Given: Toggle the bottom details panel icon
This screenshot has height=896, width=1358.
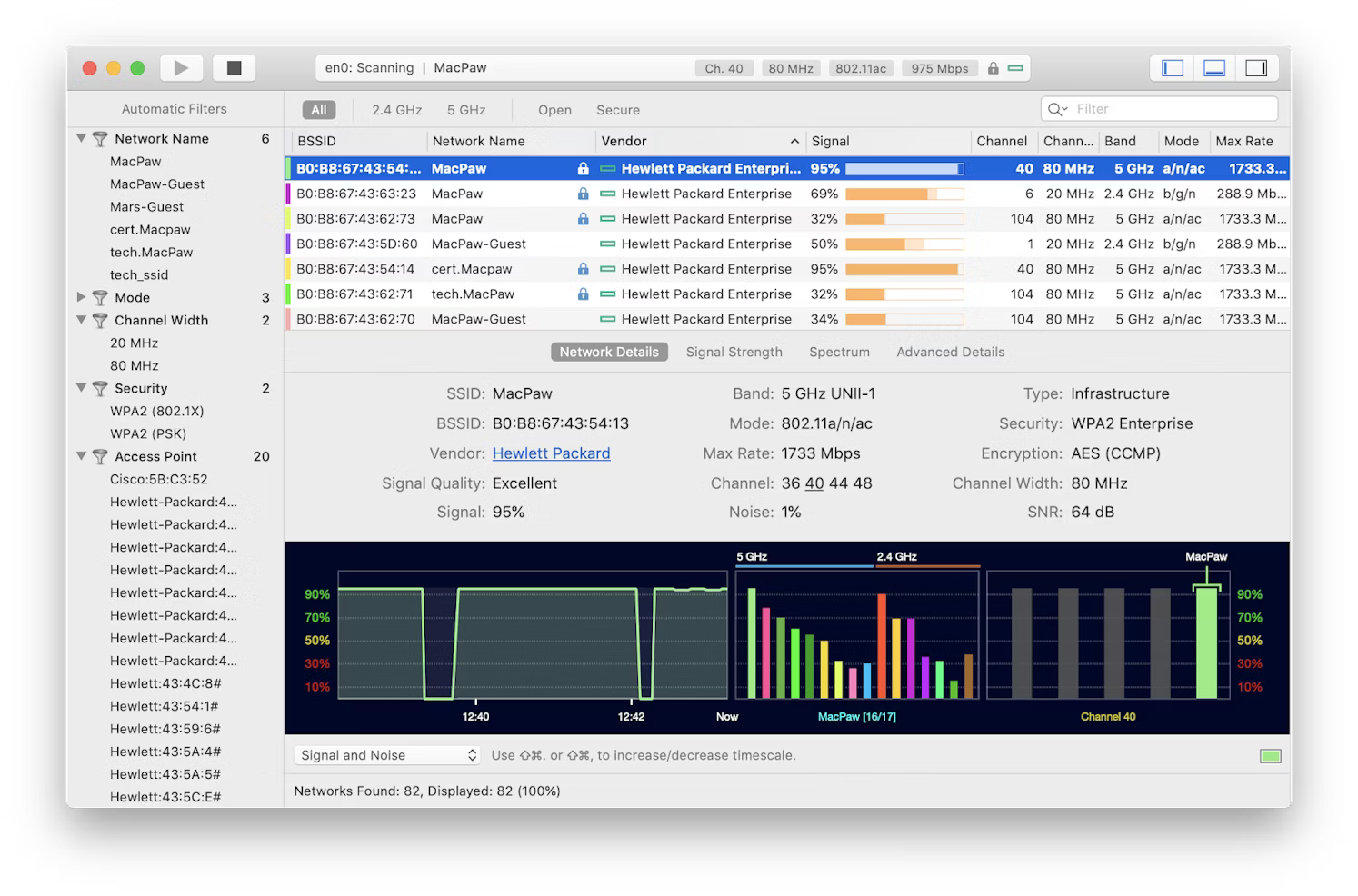Looking at the screenshot, I should pos(1214,68).
